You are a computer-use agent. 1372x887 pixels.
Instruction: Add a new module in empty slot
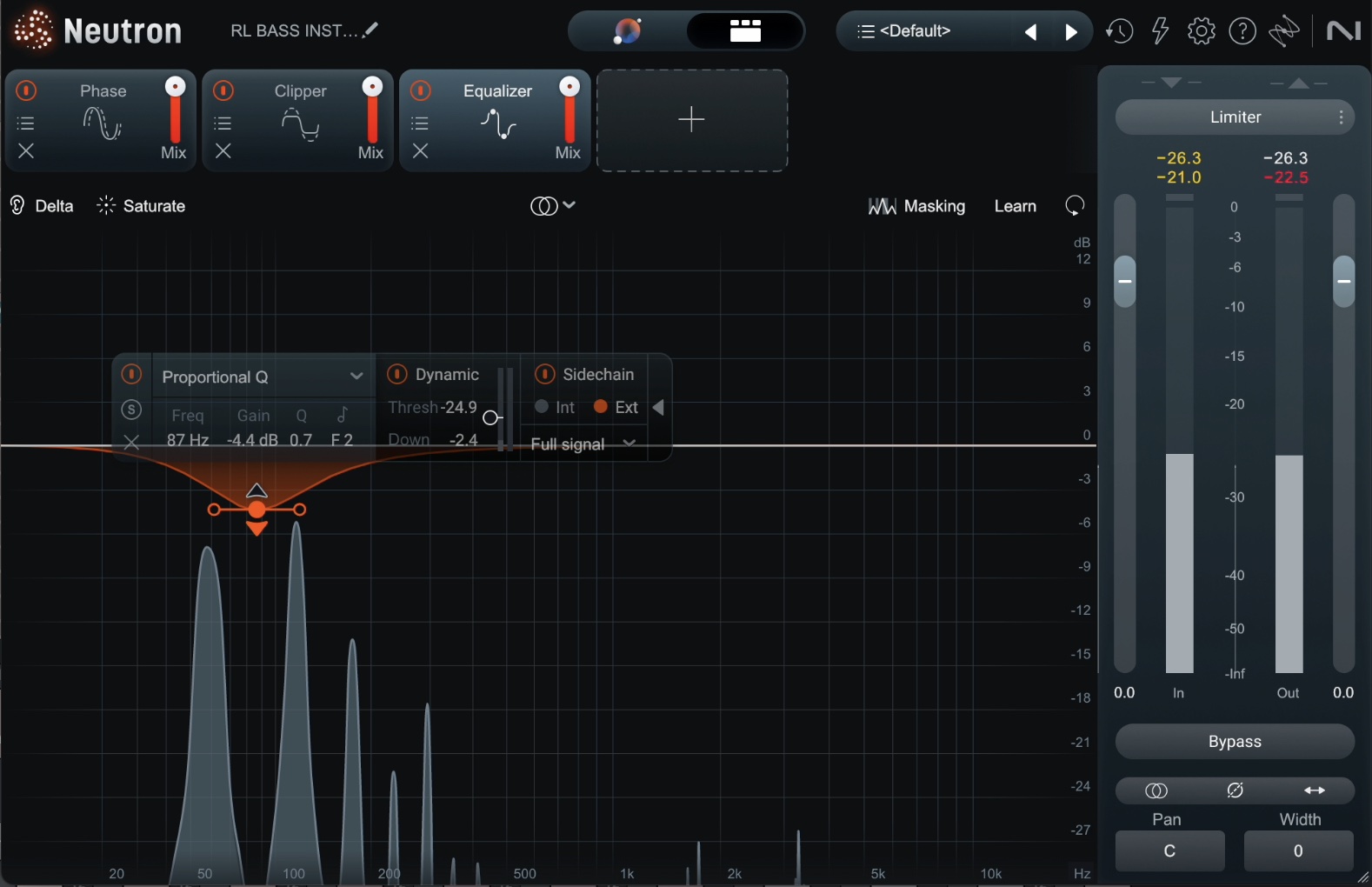point(692,120)
